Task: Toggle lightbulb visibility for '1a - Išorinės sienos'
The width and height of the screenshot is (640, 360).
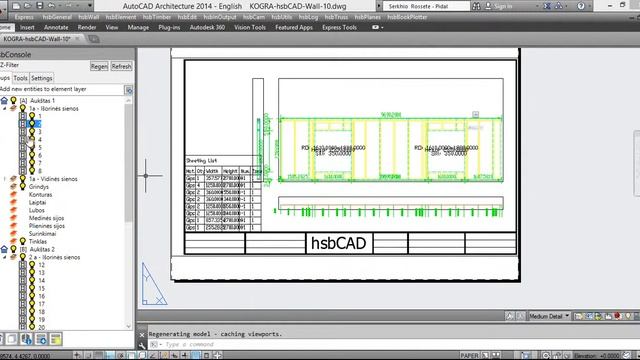Action: [23, 108]
